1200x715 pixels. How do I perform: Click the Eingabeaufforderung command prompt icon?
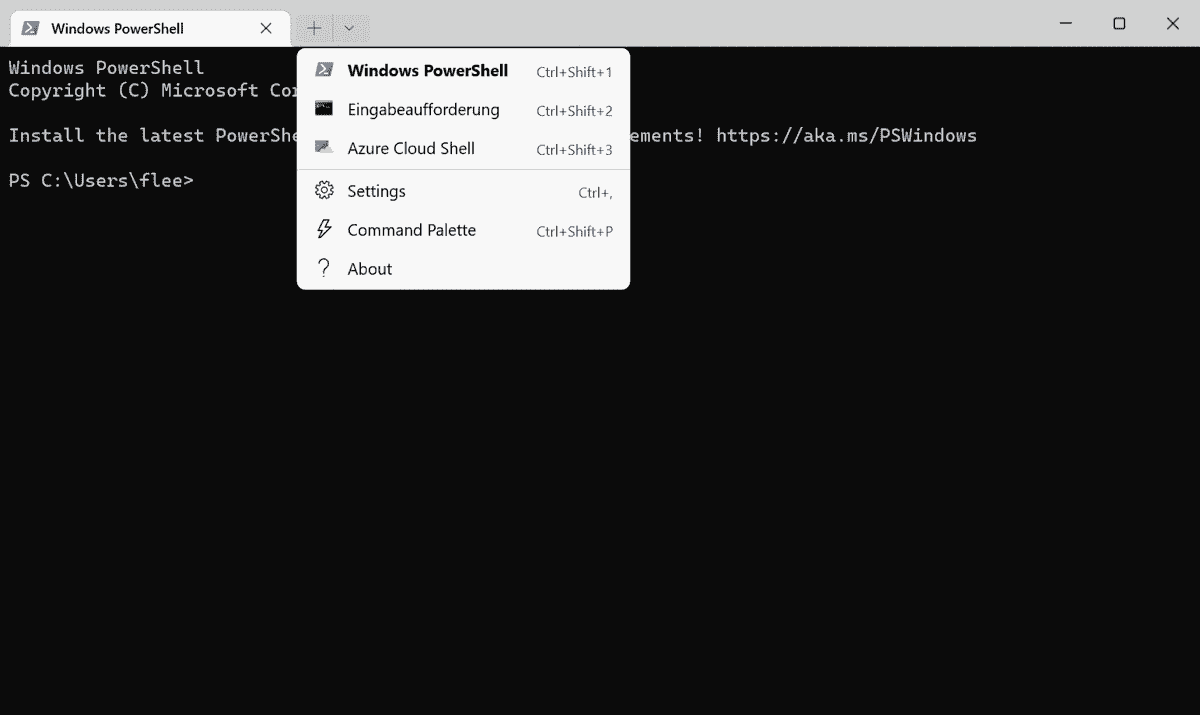(x=323, y=109)
